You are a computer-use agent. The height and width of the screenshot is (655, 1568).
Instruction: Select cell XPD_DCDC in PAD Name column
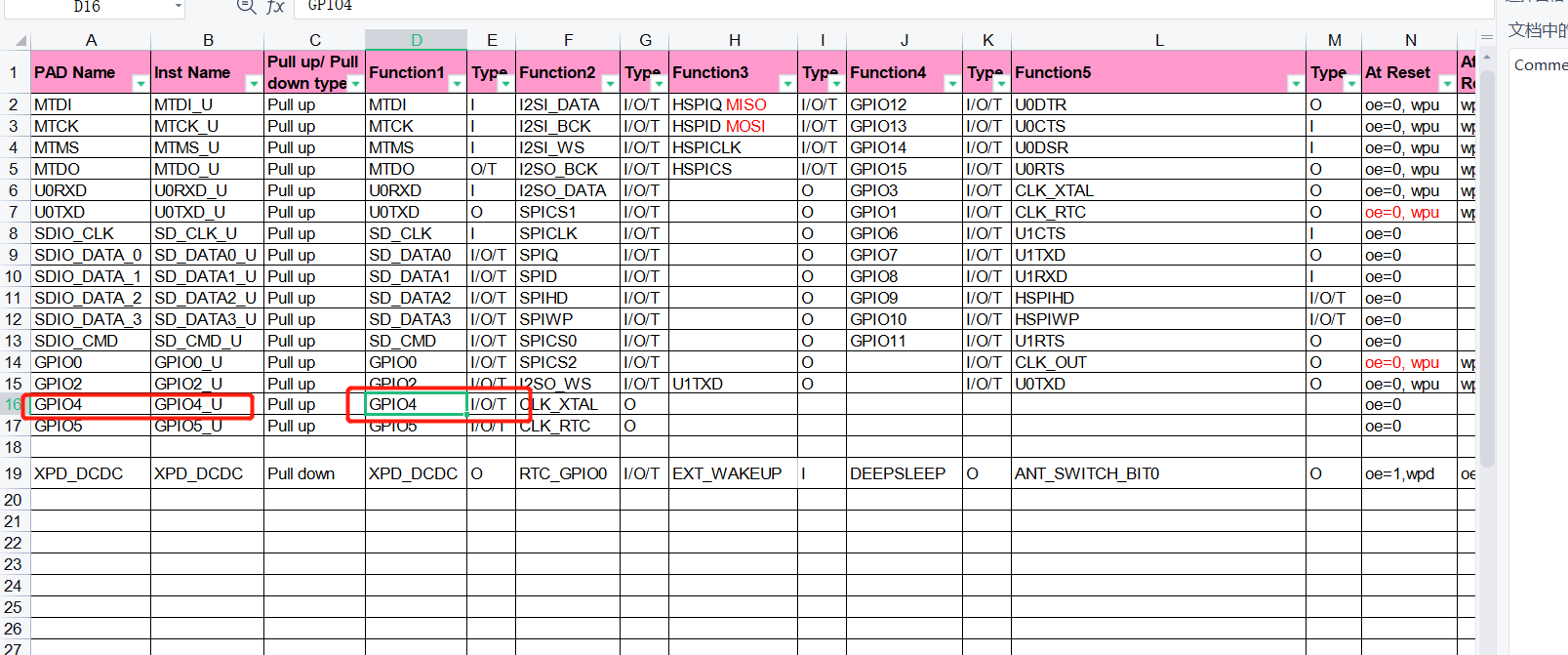(91, 473)
